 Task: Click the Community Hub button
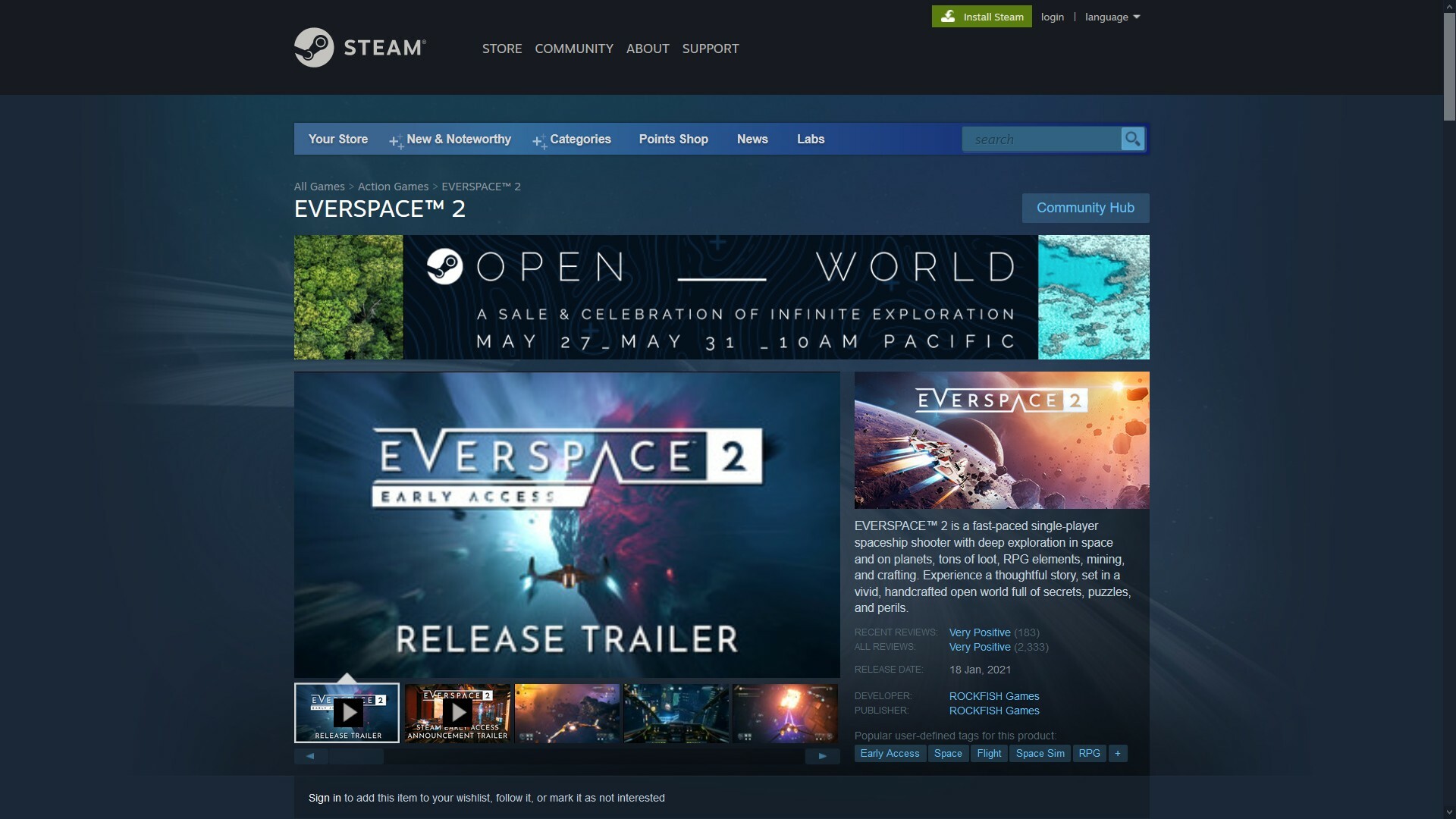(1085, 207)
